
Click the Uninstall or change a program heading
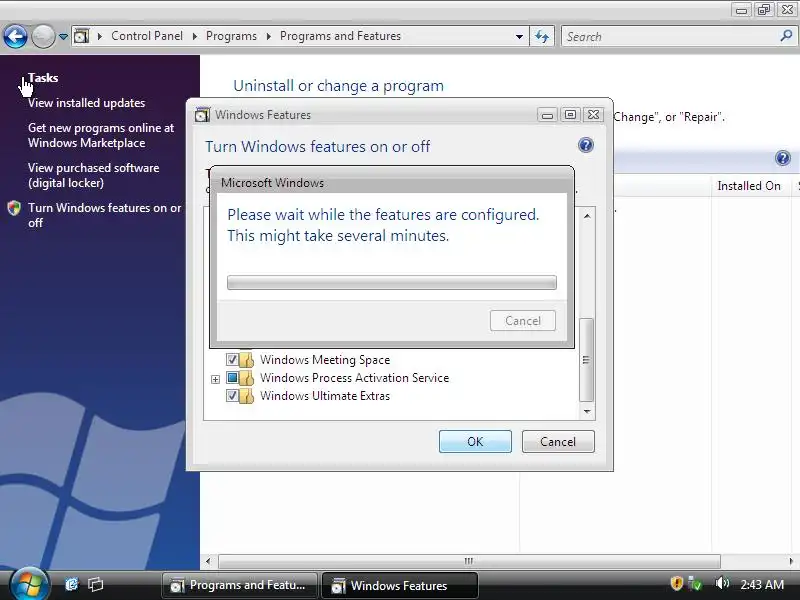[338, 86]
